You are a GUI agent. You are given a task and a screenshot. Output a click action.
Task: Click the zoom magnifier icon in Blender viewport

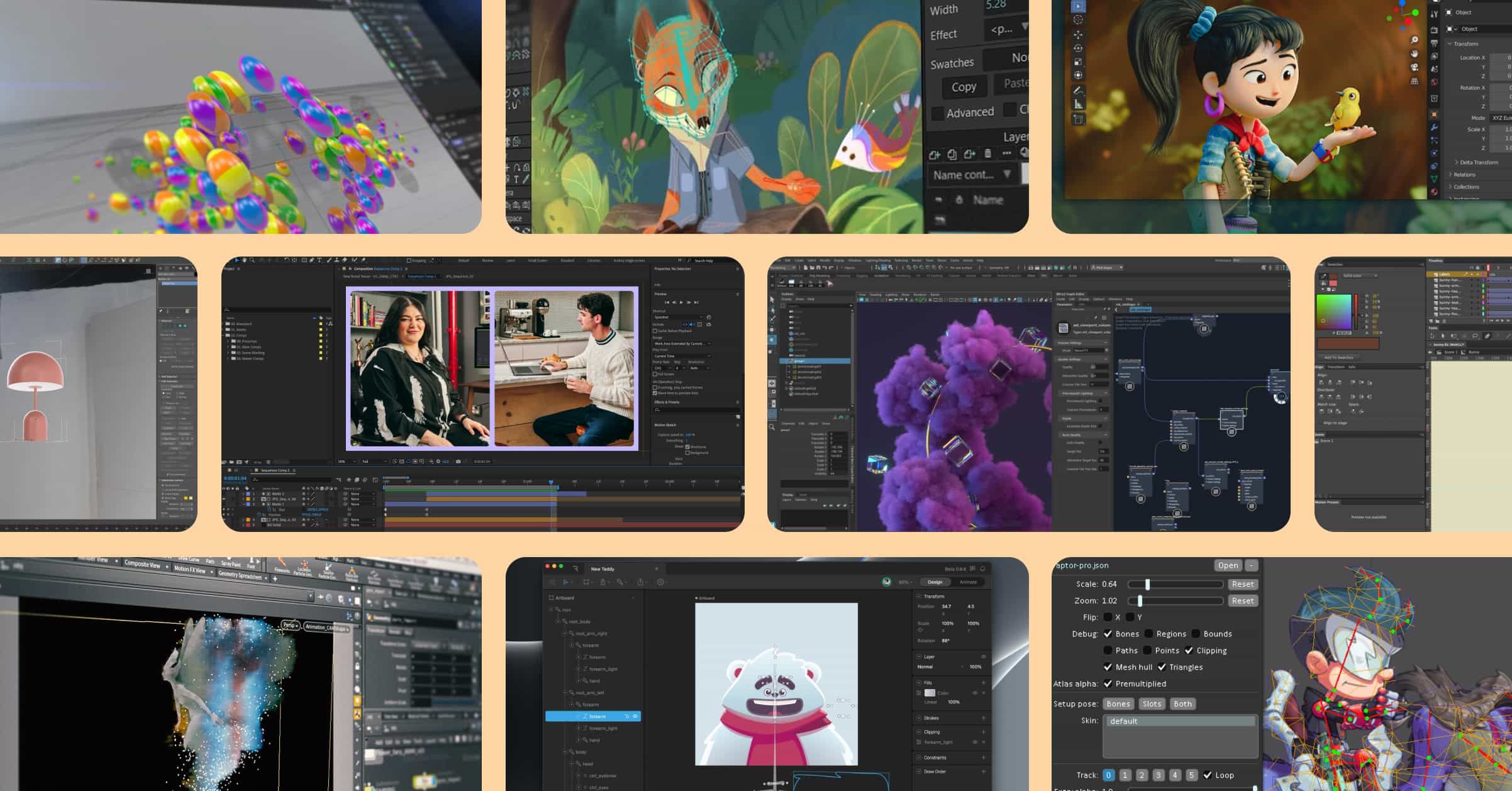coord(1415,40)
